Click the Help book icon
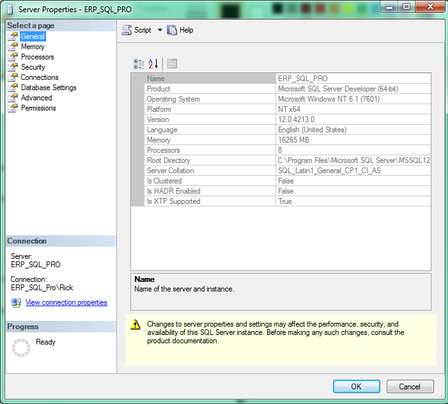Viewport: 448px width, 404px height. (x=172, y=30)
